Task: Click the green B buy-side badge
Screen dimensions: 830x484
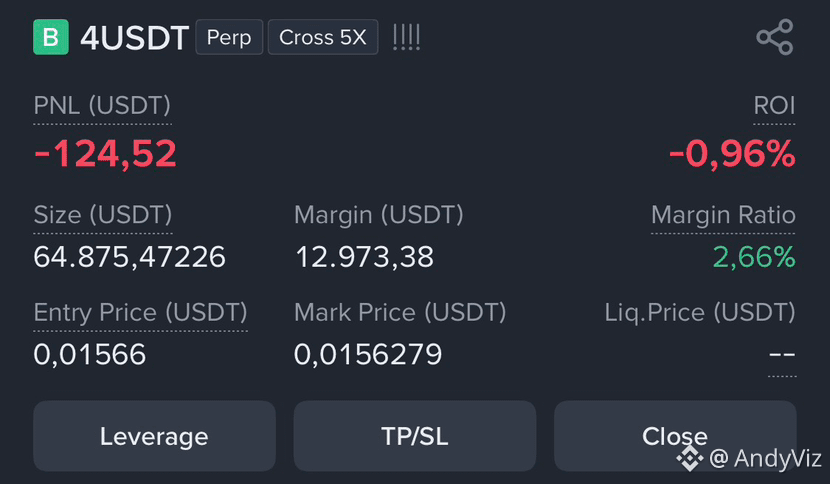Action: tap(51, 37)
